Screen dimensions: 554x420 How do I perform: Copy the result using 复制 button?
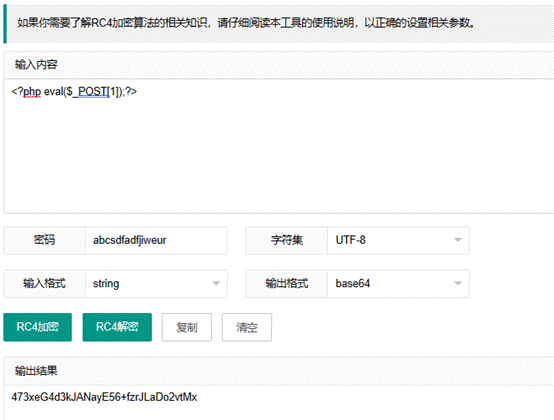tap(187, 327)
